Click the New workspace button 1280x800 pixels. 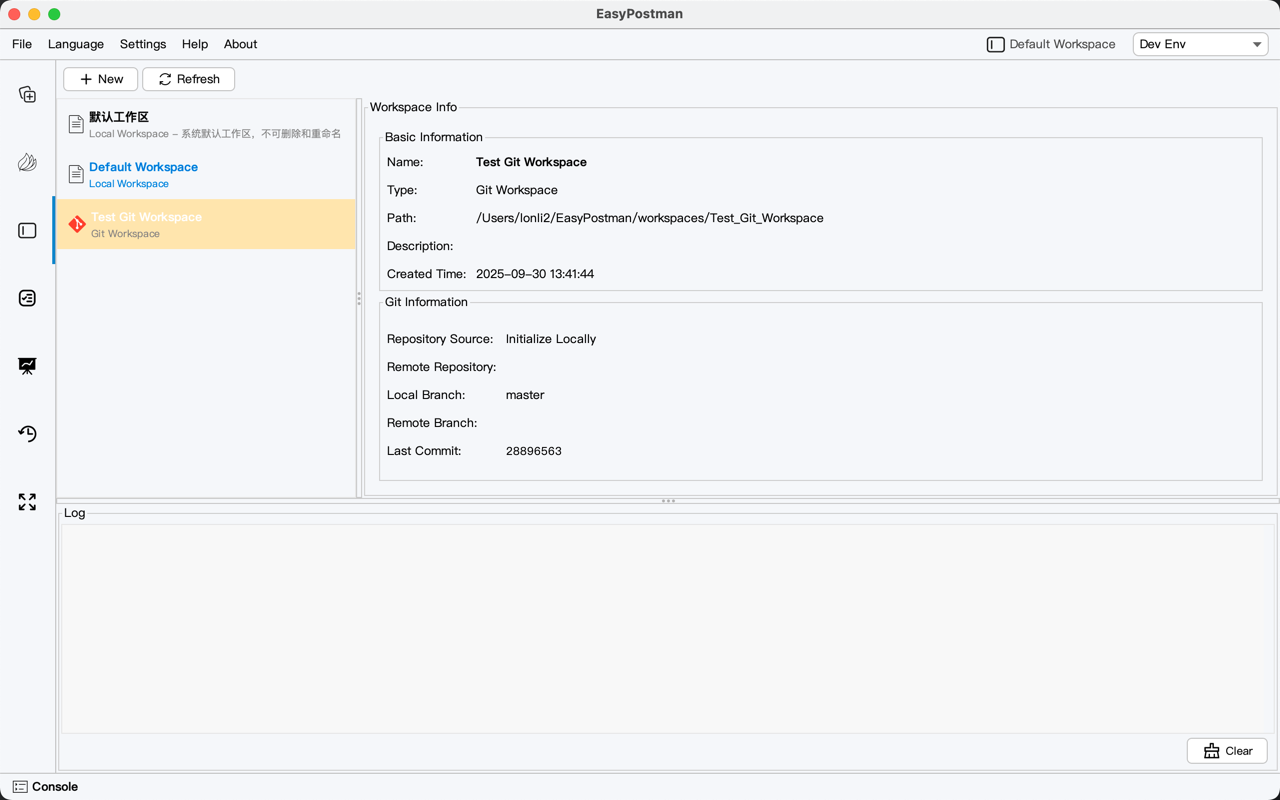click(101, 79)
